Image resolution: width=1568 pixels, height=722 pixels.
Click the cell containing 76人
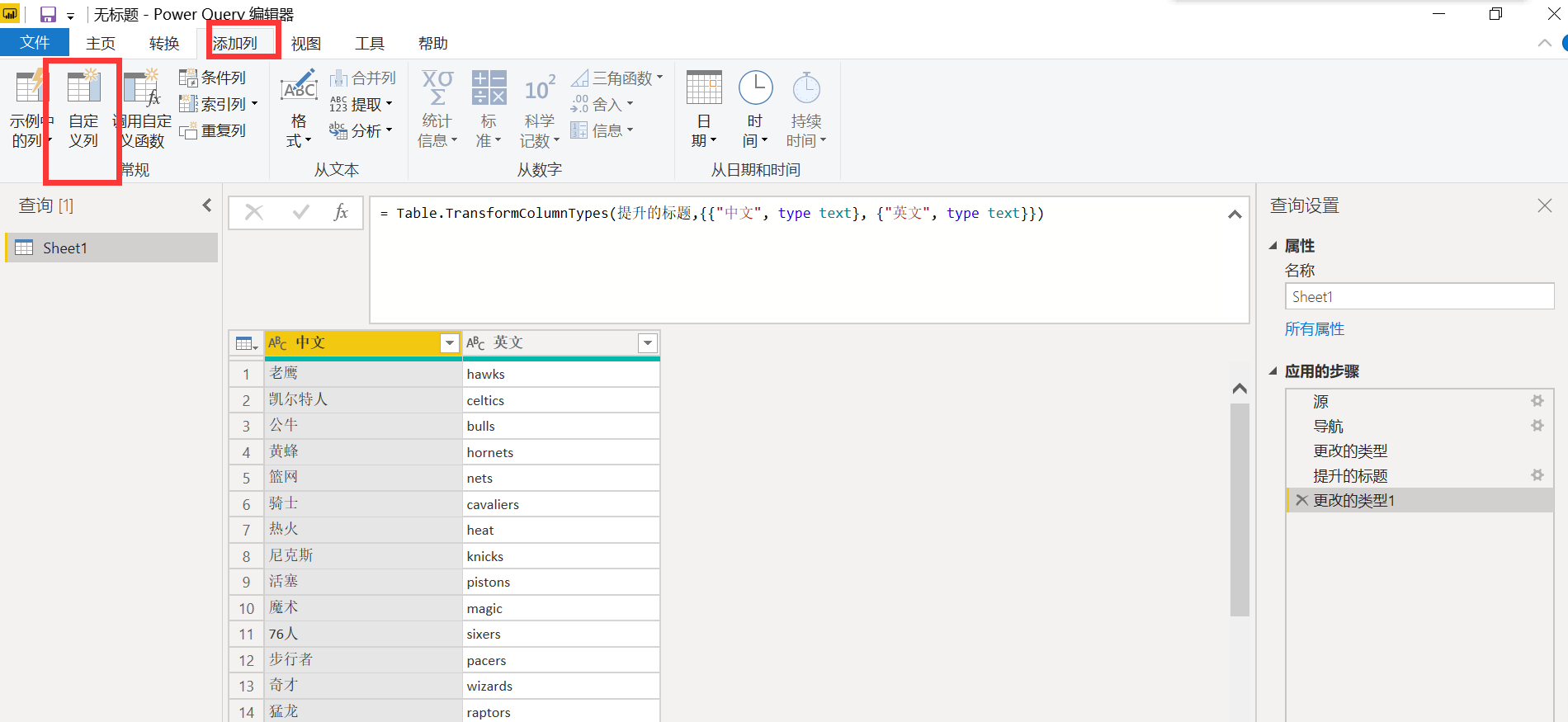(363, 634)
